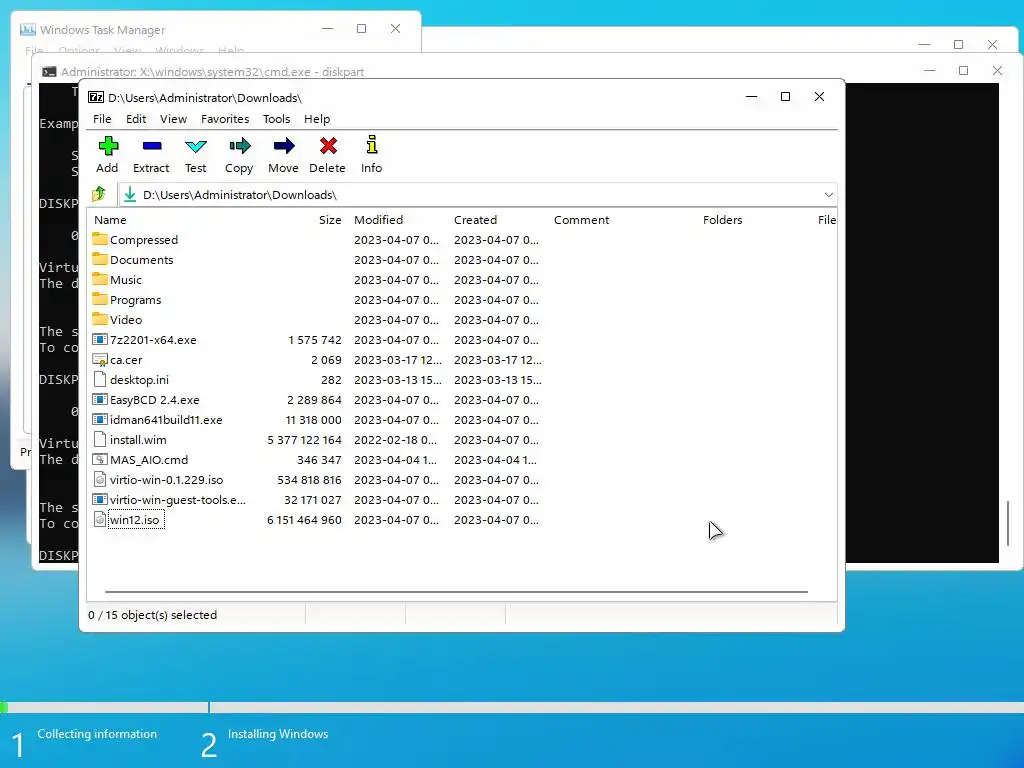Click the Info toolbar icon

pos(372,144)
